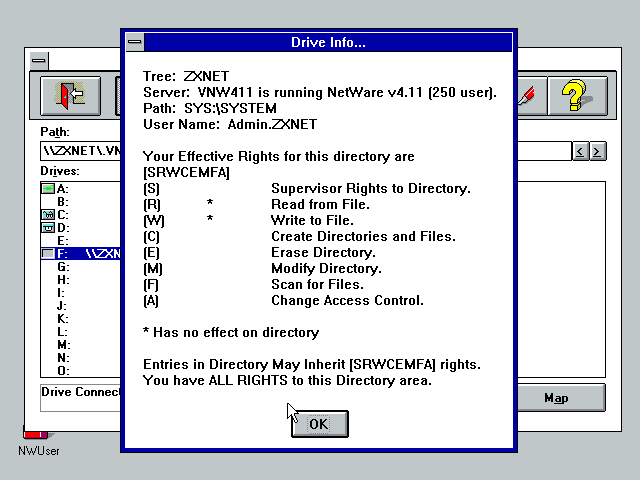Click the floppy drive icon beside A:
Screen dimensions: 640x480
pyautogui.click(x=48, y=189)
